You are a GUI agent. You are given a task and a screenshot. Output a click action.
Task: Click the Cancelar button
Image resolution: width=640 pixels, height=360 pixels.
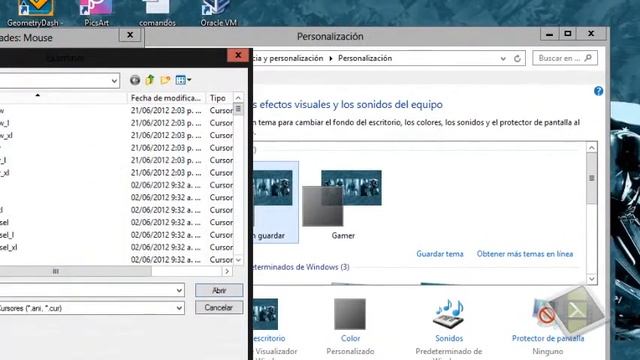click(x=219, y=307)
